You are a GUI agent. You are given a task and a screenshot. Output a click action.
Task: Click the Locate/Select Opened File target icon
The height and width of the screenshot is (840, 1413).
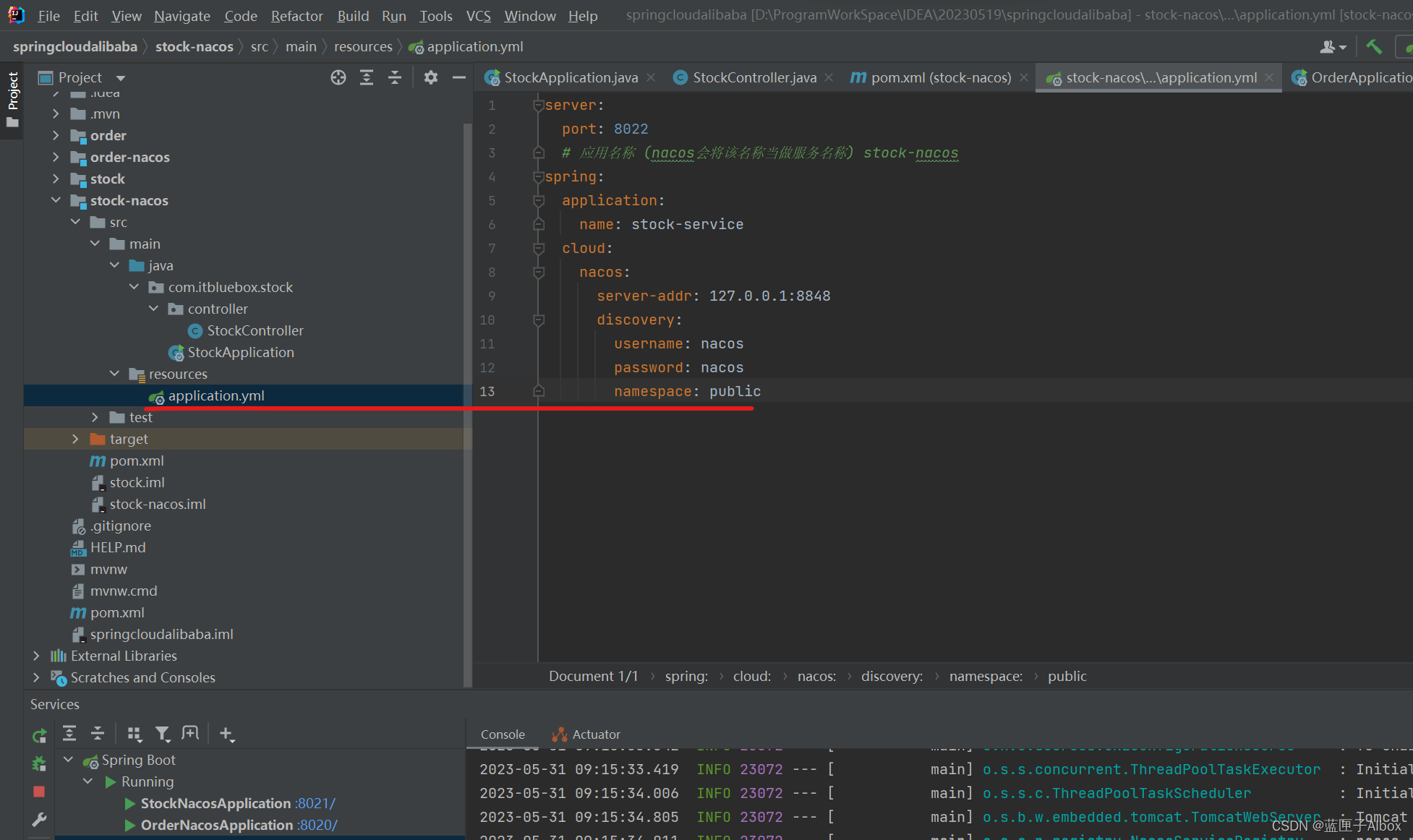[x=338, y=77]
